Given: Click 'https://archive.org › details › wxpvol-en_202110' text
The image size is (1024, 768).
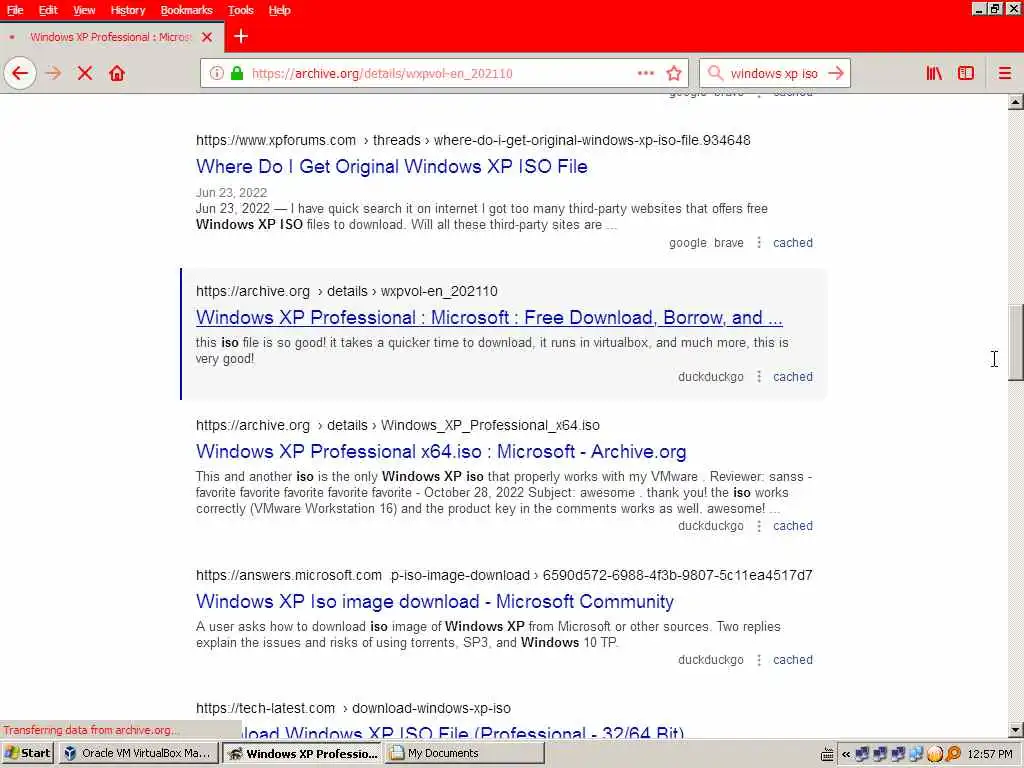Looking at the screenshot, I should coord(347,291).
